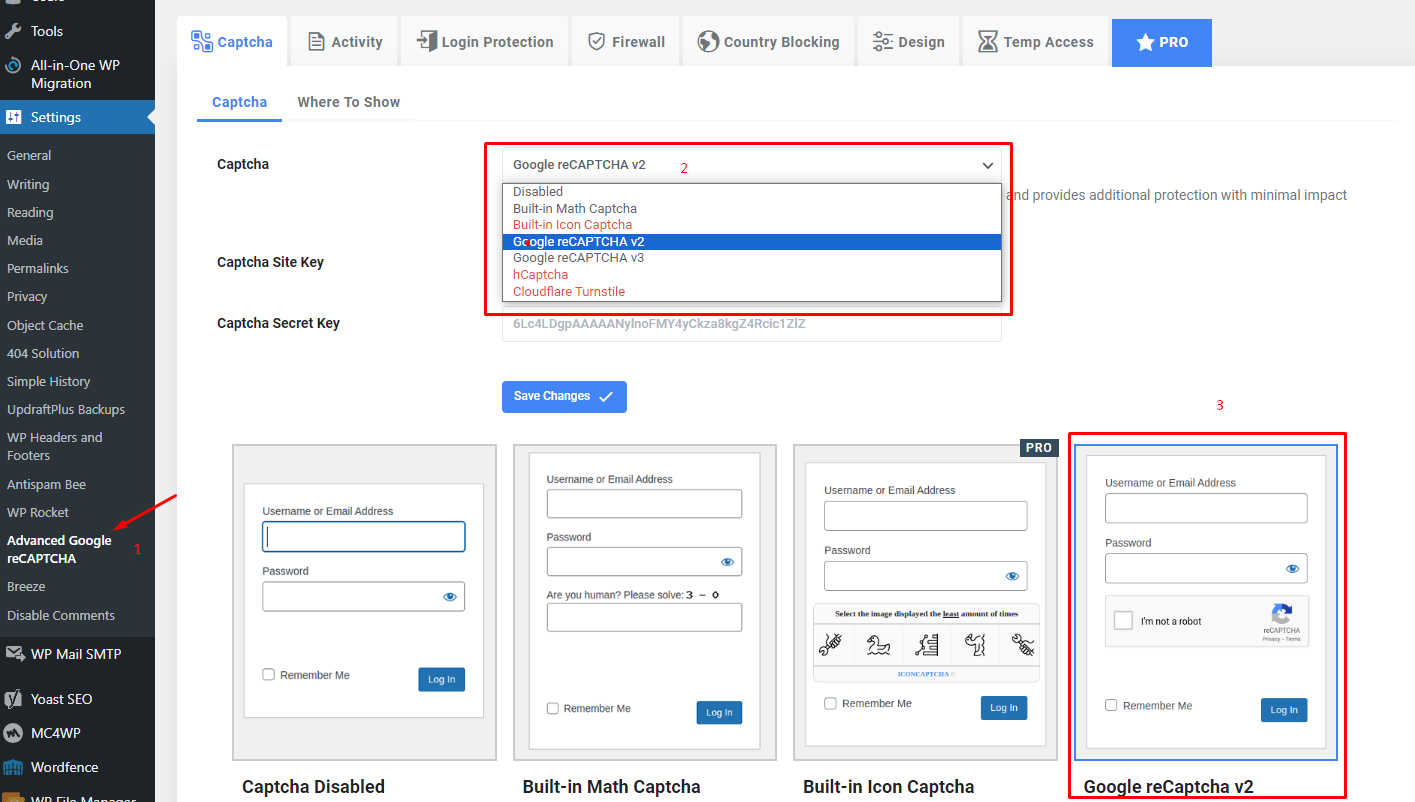This screenshot has height=802, width=1415.
Task: Click the Firewall shield icon
Action: [596, 42]
